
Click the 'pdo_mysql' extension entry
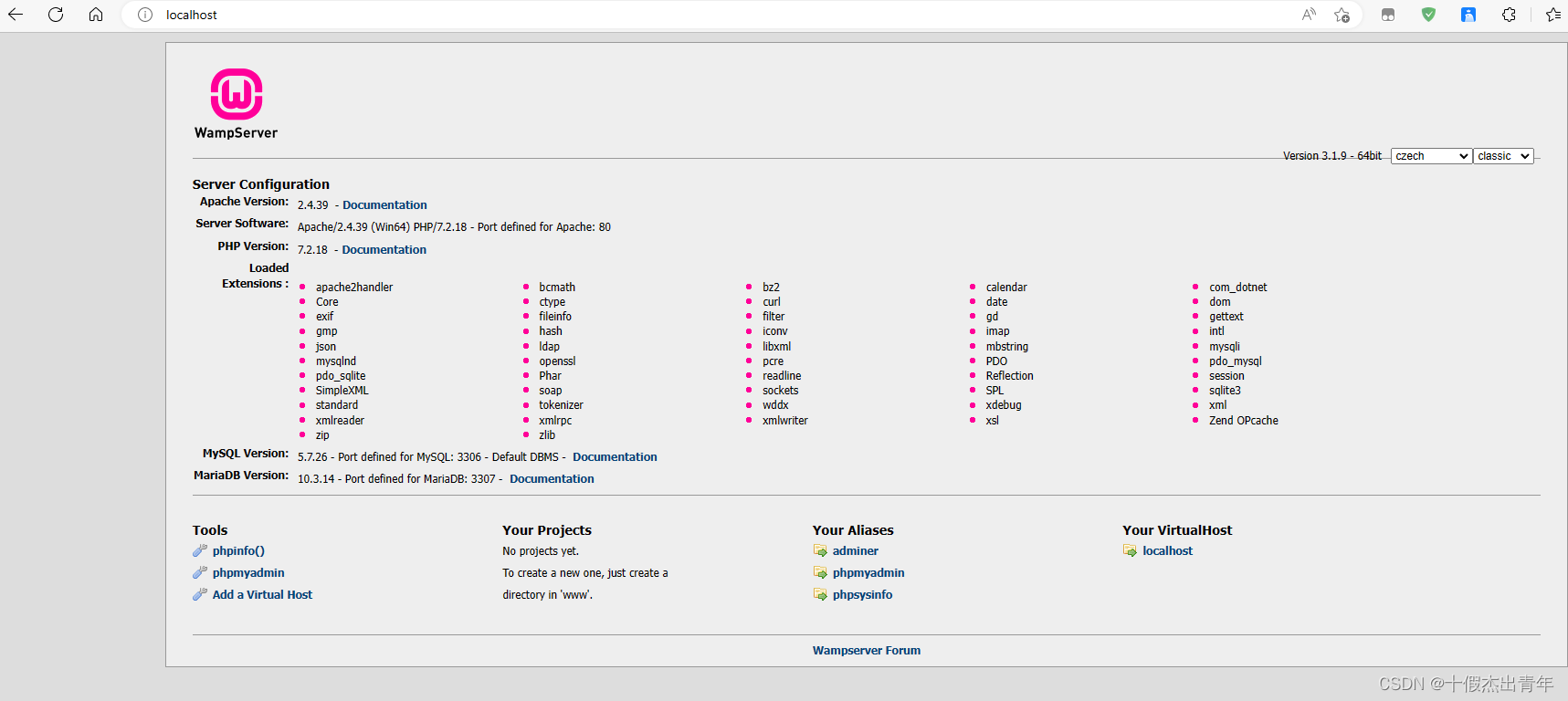1236,361
